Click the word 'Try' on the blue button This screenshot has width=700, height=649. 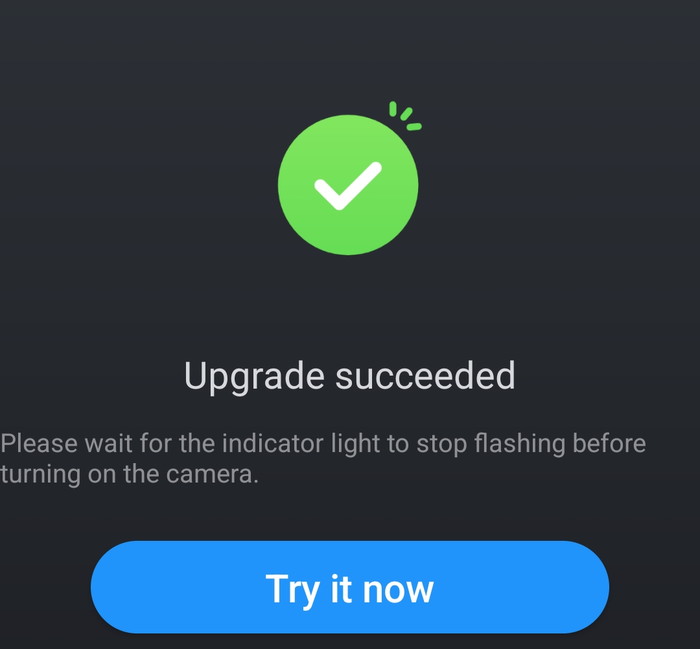point(292,590)
